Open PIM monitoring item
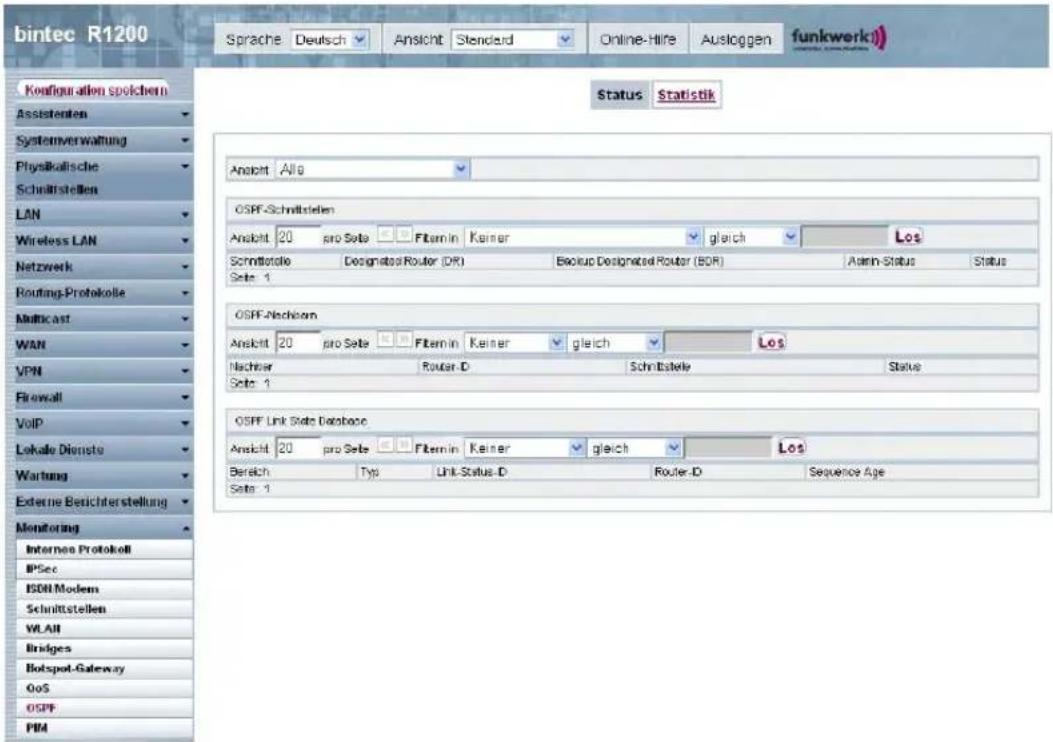The width and height of the screenshot is (1053, 742). tap(104, 728)
